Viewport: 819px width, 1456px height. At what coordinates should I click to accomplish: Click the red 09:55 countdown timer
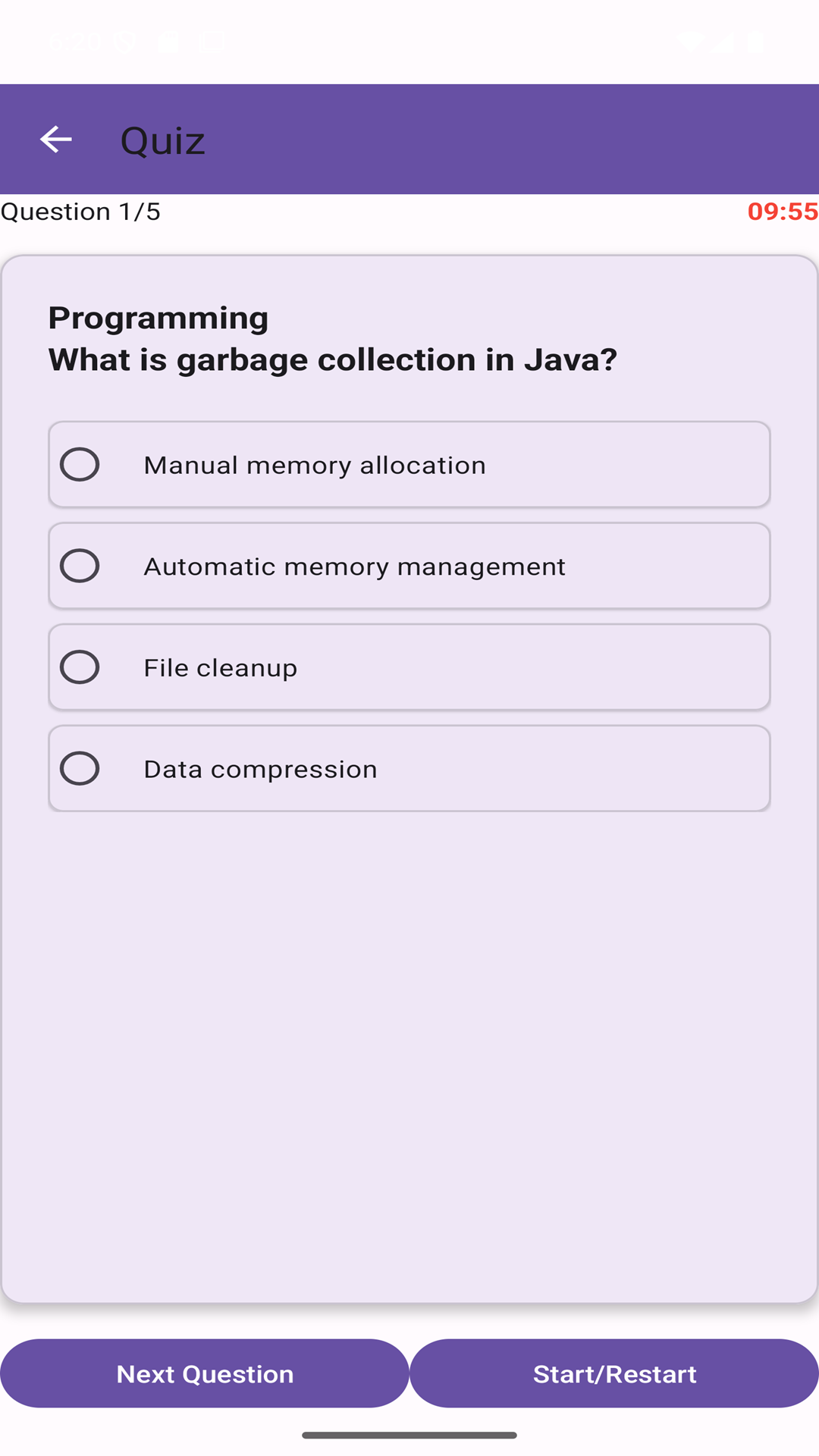[782, 212]
